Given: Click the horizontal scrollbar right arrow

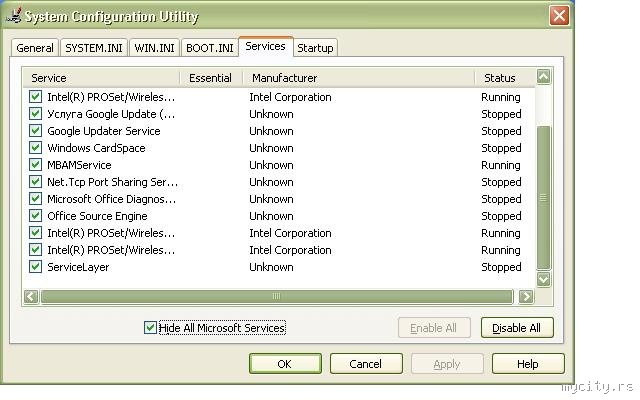Looking at the screenshot, I should (x=526, y=296).
